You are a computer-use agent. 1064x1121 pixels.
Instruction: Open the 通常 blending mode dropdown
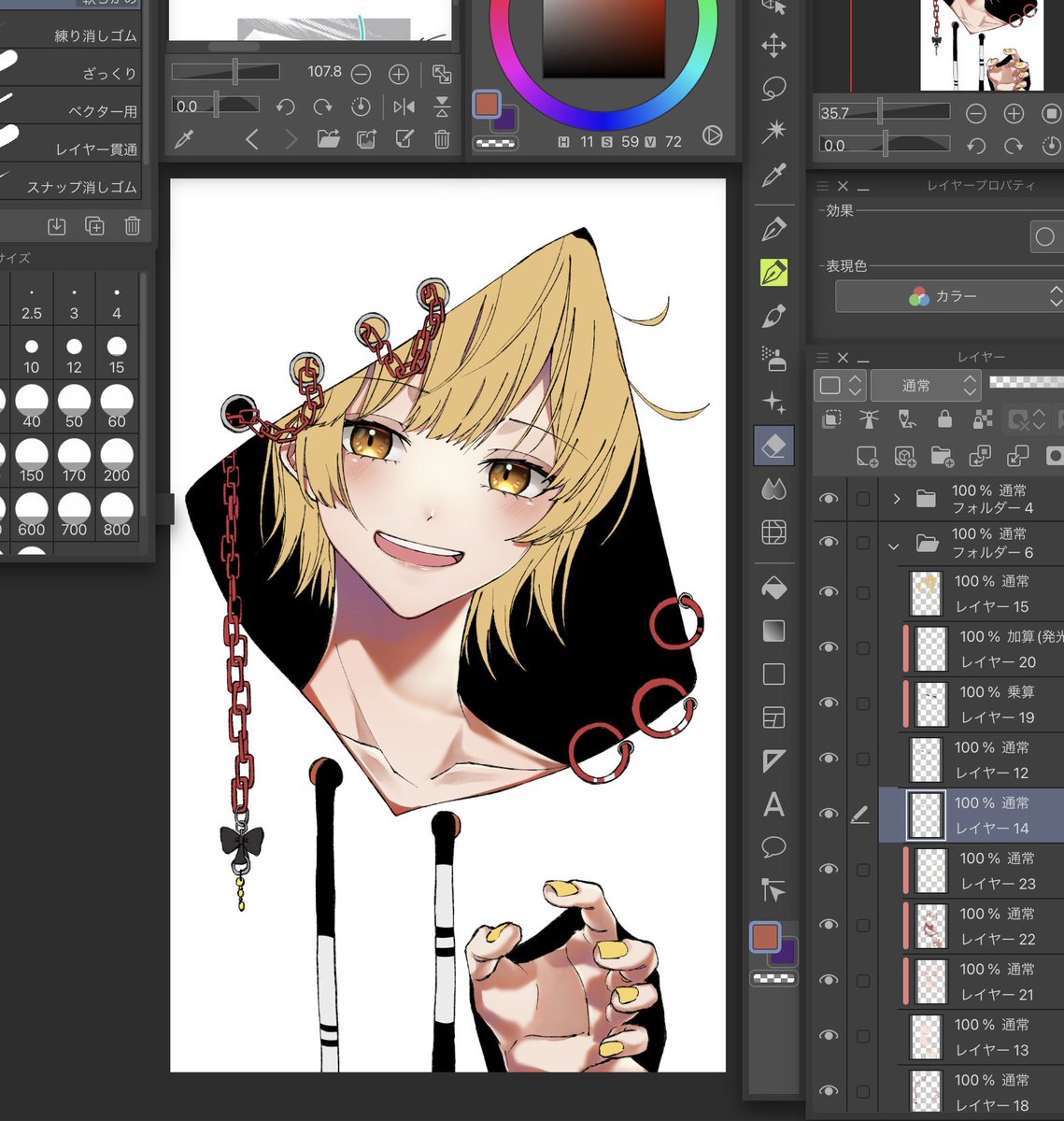[x=926, y=385]
